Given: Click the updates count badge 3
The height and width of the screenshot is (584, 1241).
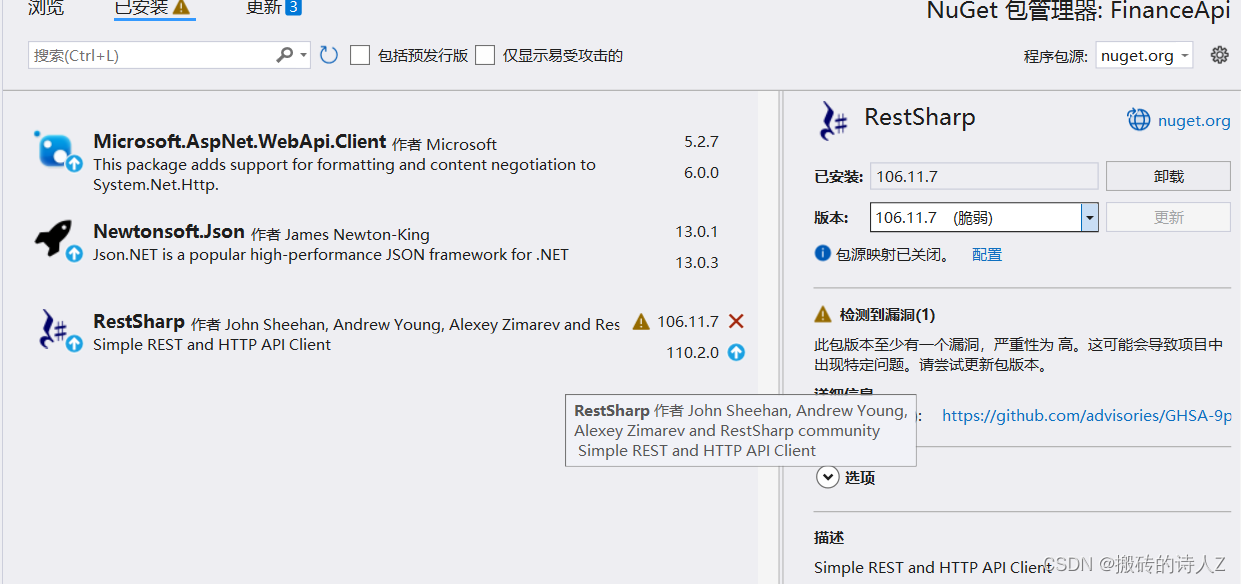Looking at the screenshot, I should (293, 8).
